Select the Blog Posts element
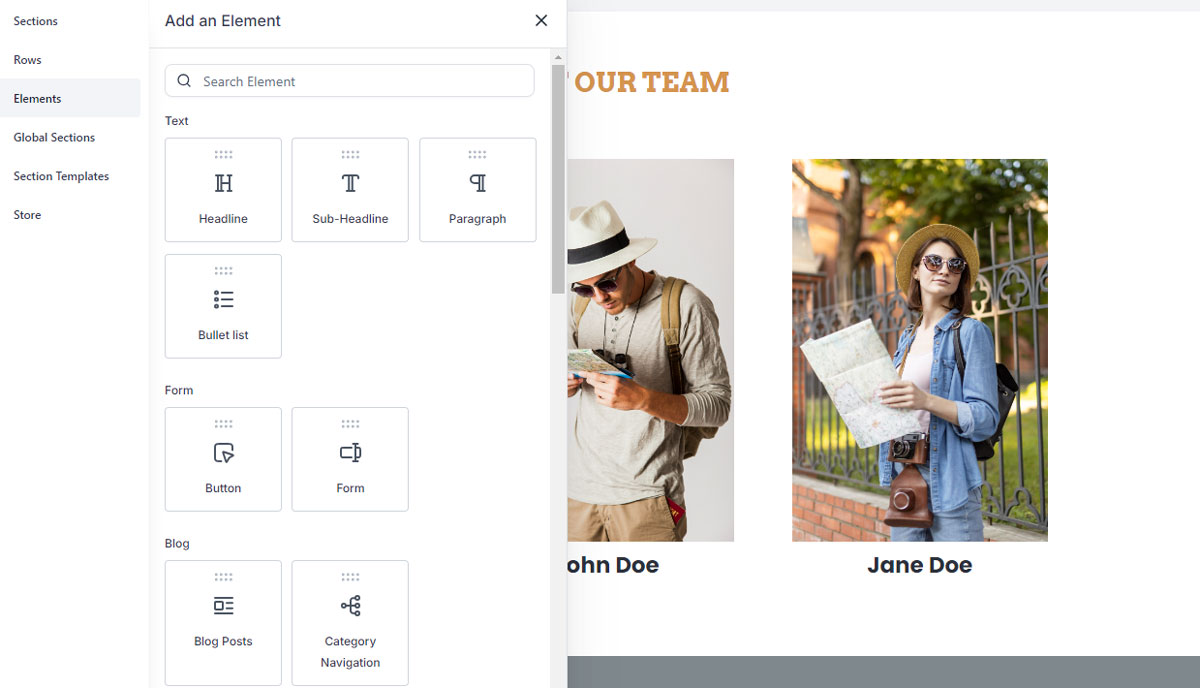1200x688 pixels. pos(223,623)
